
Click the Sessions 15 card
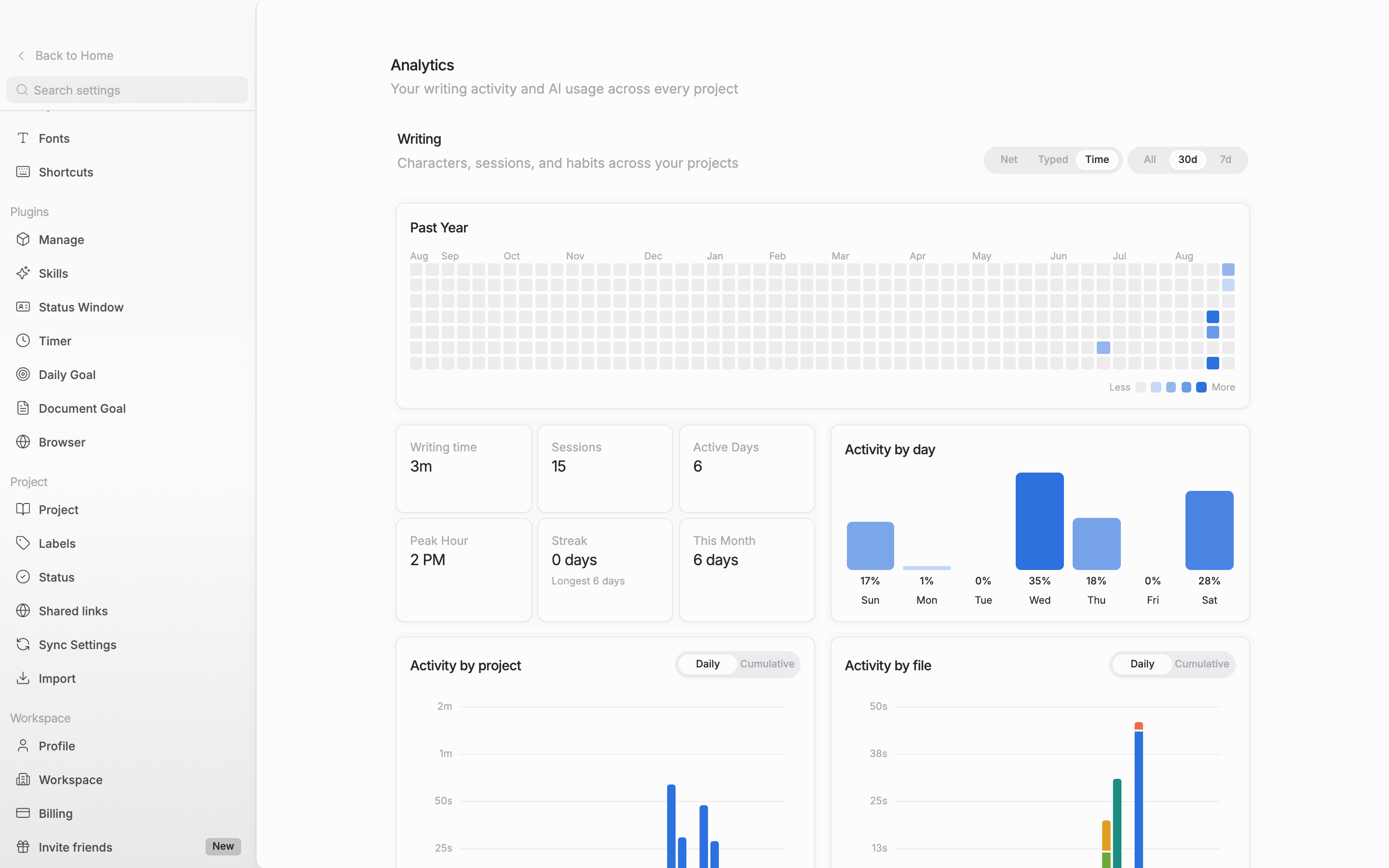click(605, 468)
